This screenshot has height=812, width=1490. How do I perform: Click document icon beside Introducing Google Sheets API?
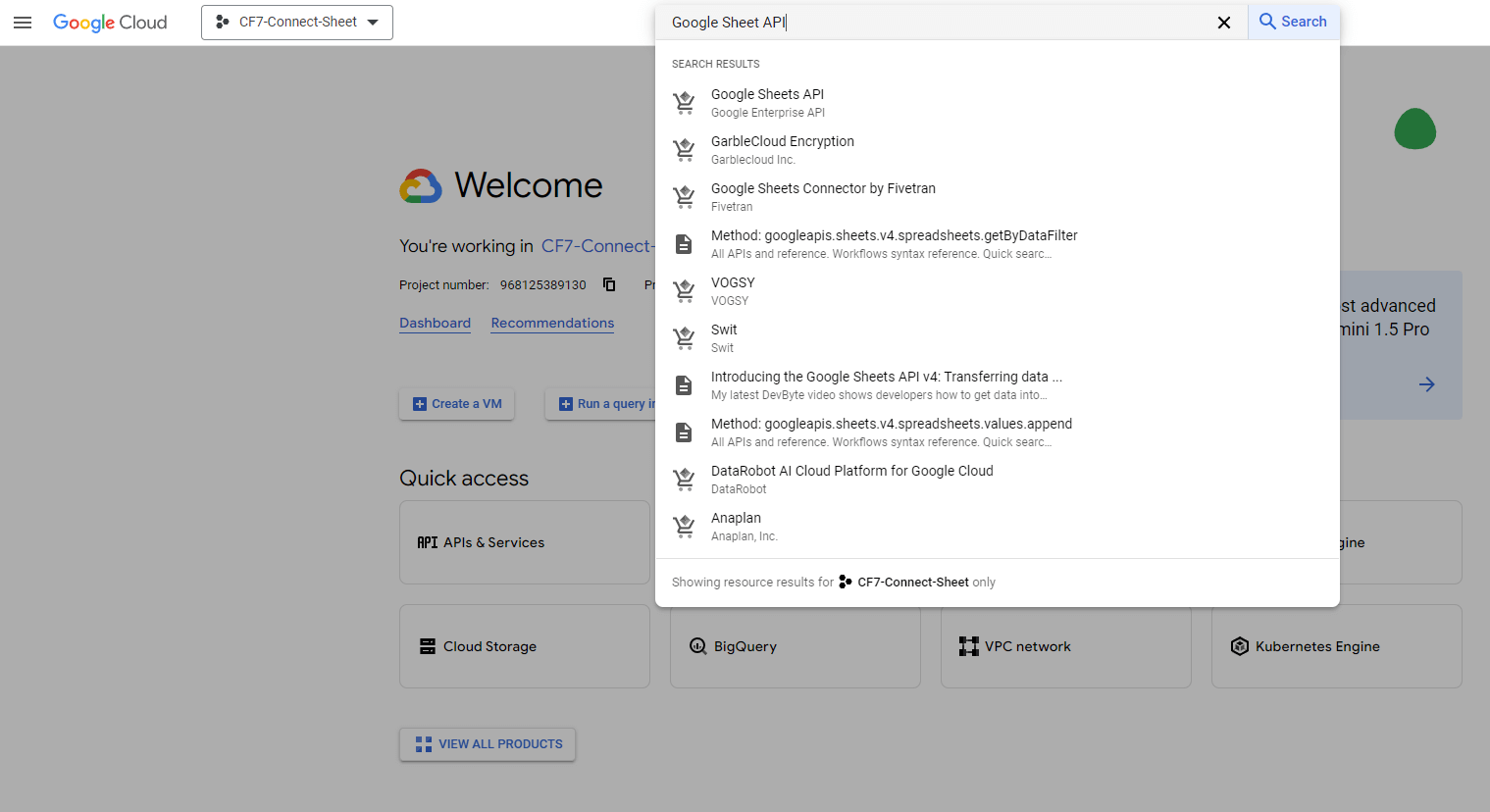tap(685, 384)
